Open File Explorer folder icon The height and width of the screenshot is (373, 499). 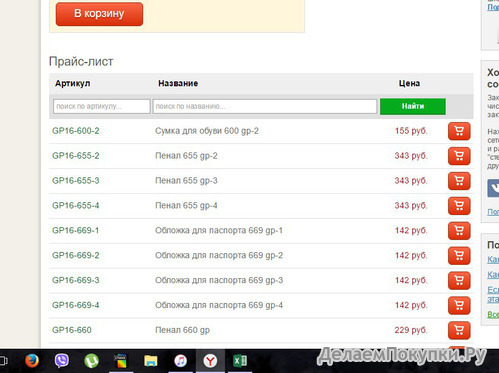[x=151, y=361]
